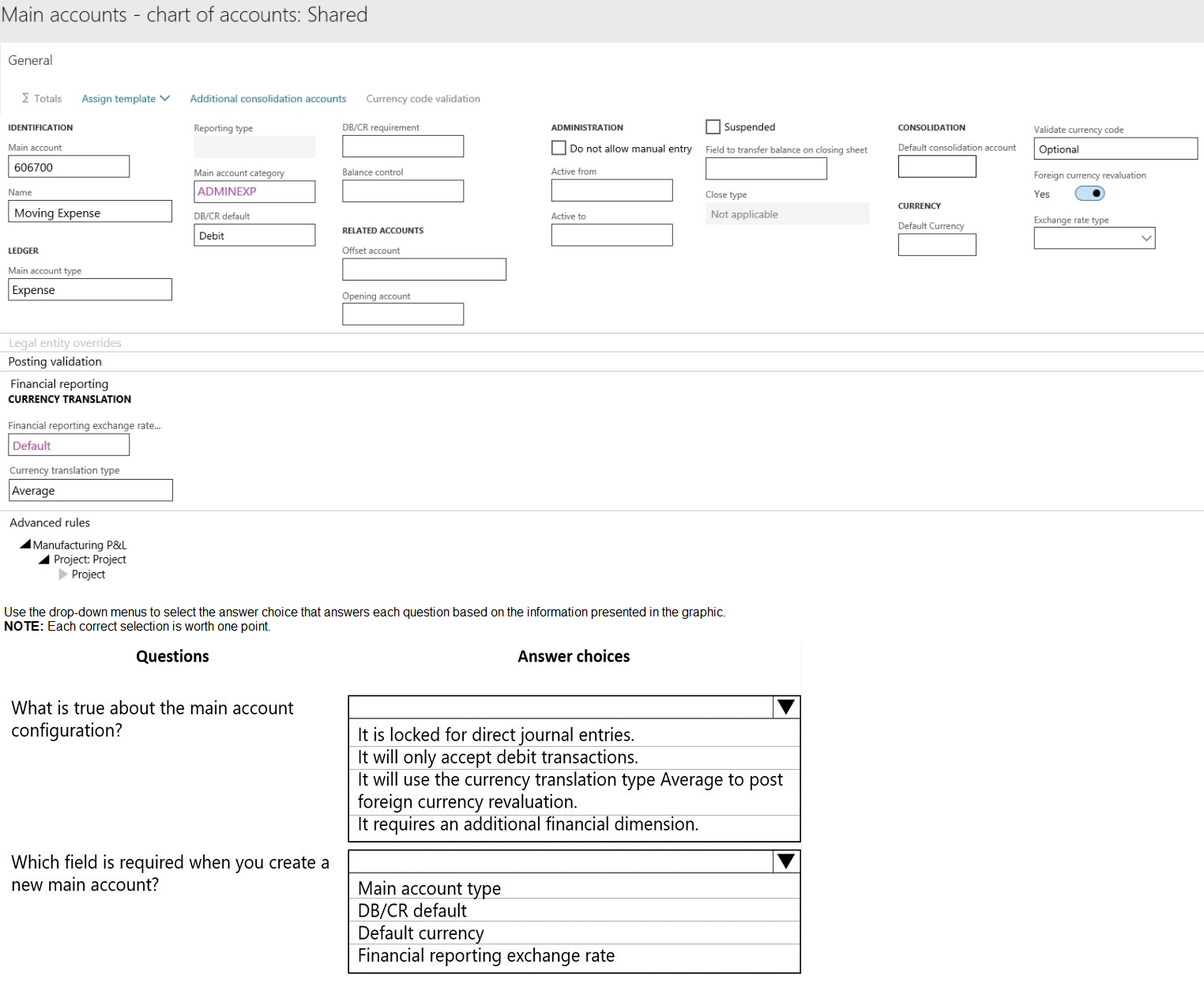Open the second answer dropdown arrow
Image resolution: width=1204 pixels, height=995 pixels.
pyautogui.click(x=785, y=861)
